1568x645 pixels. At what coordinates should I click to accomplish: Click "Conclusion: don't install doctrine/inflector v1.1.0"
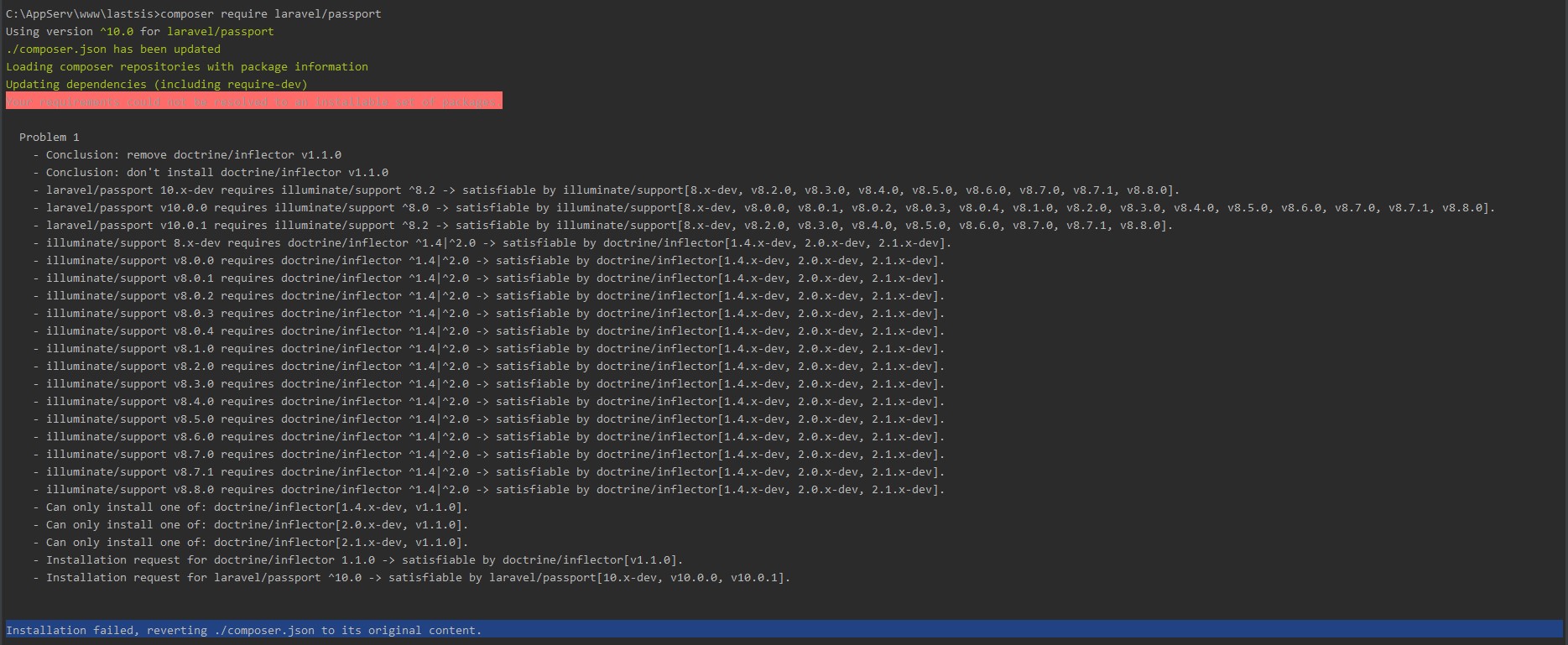211,172
